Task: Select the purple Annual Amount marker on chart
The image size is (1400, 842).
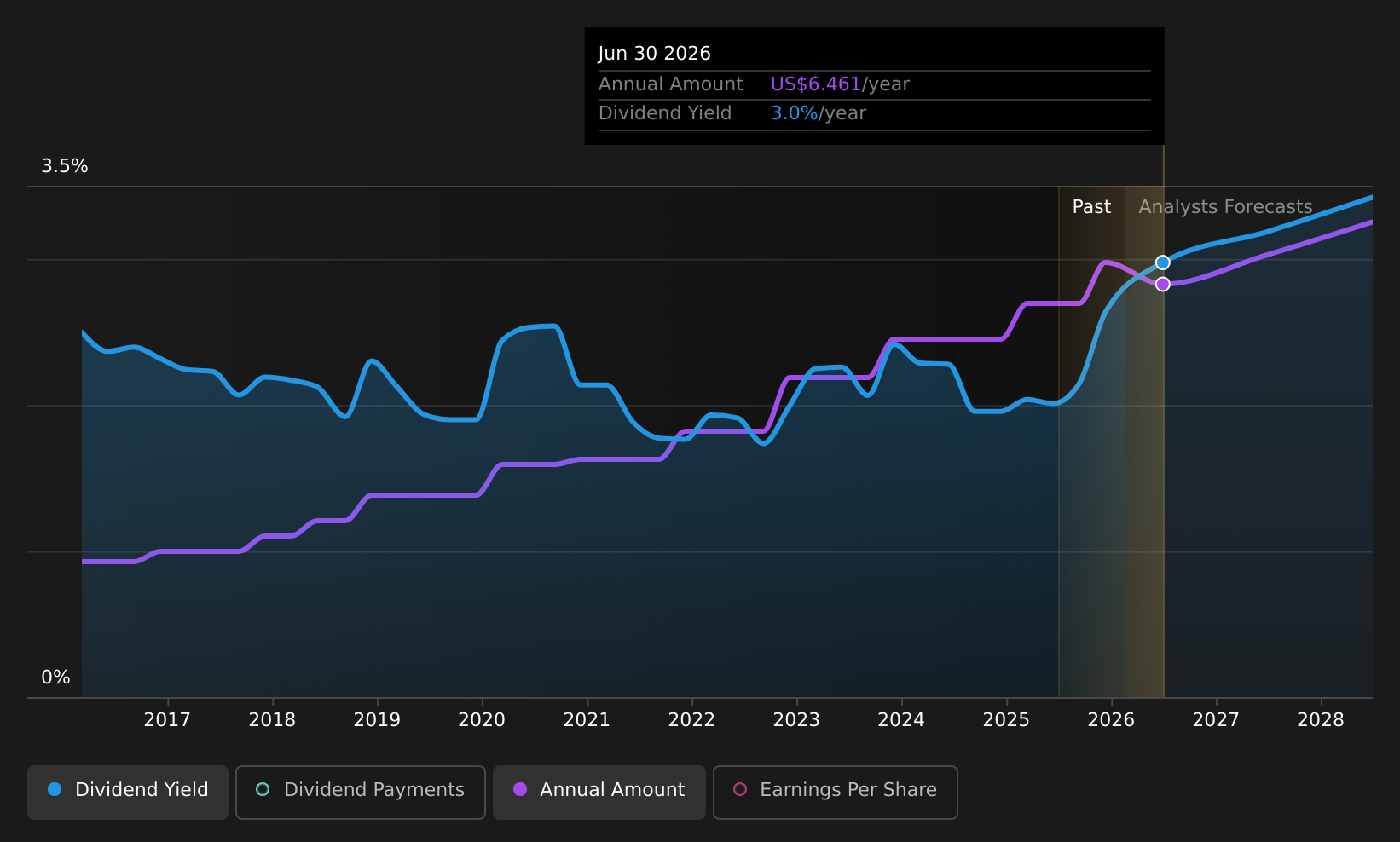Action: [x=1162, y=283]
